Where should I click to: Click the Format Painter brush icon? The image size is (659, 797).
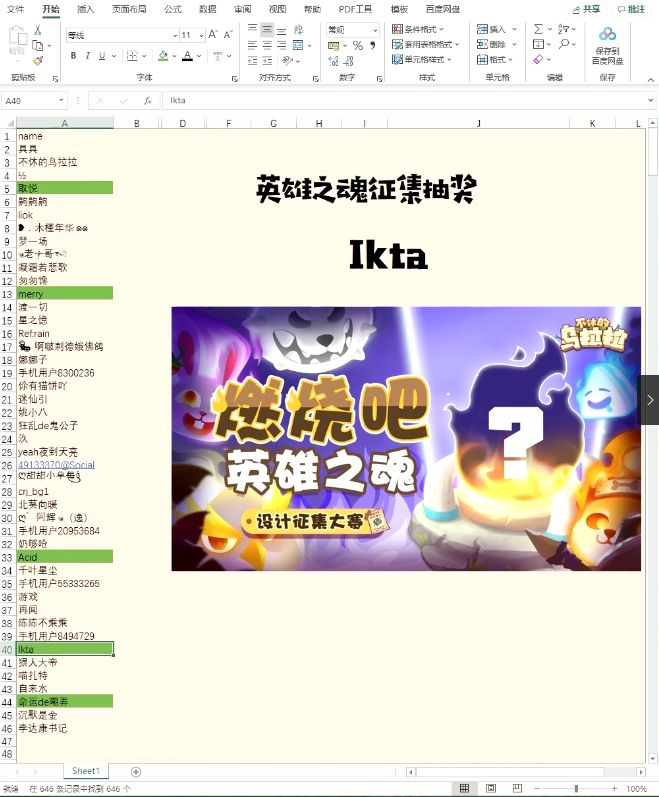38,62
